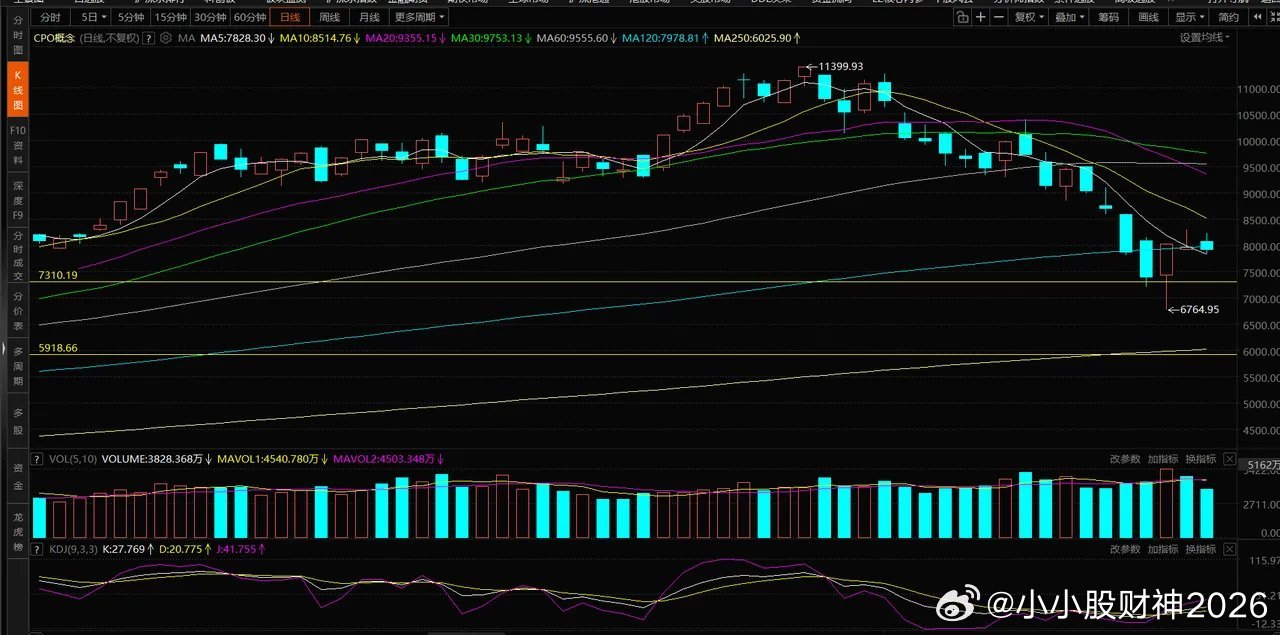Toggle the 筹码 chip distribution view
Screen dimensions: 1280x635
click(1108, 17)
